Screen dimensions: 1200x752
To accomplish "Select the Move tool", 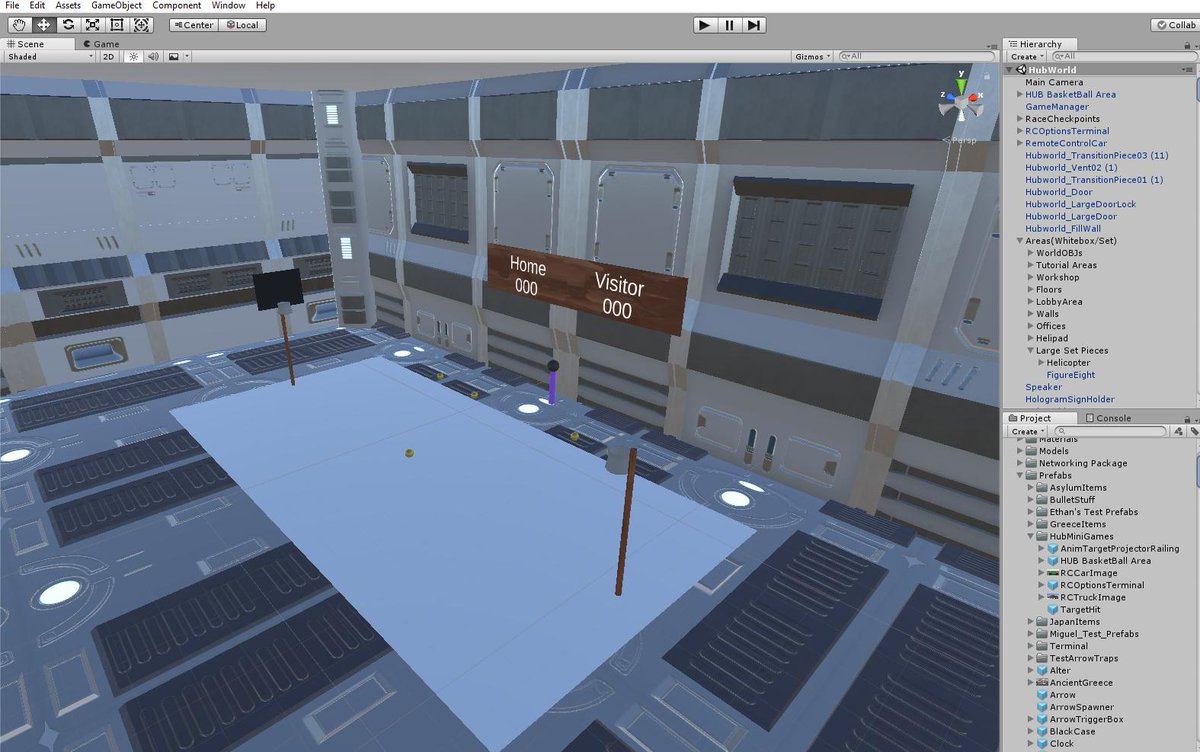I will [43, 25].
